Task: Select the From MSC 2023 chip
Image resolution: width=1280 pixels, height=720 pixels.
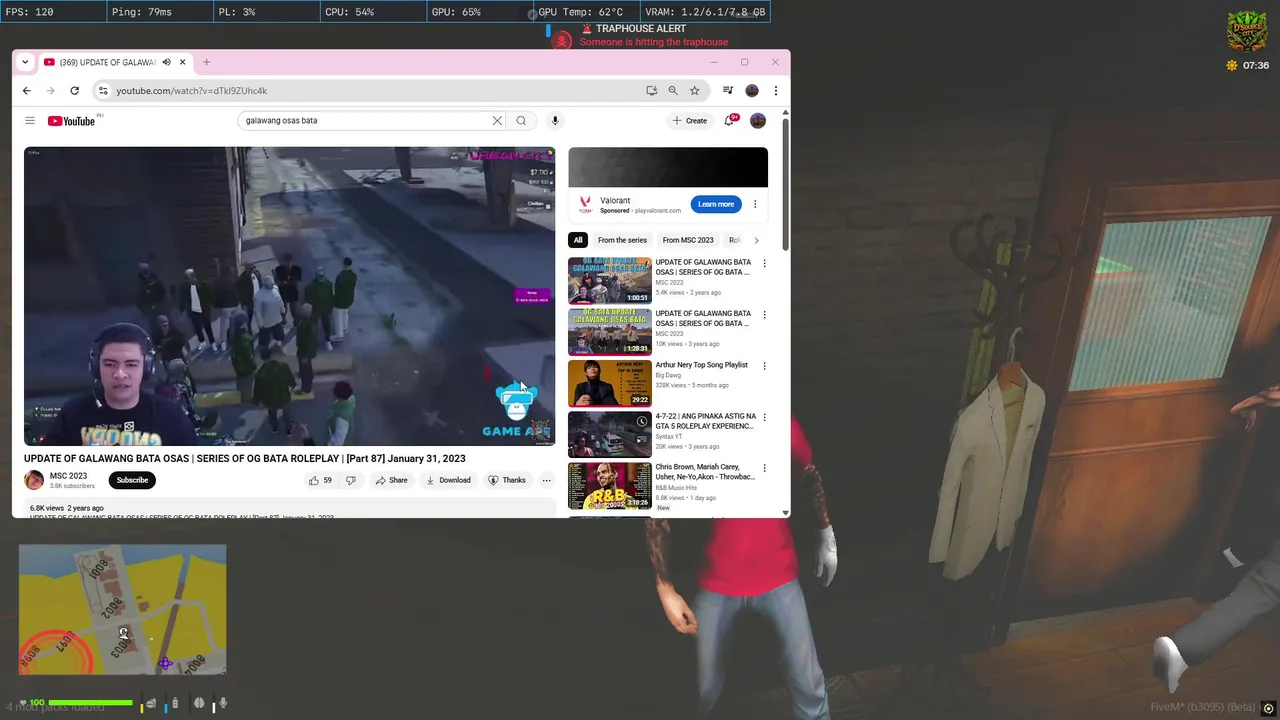Action: pos(688,240)
